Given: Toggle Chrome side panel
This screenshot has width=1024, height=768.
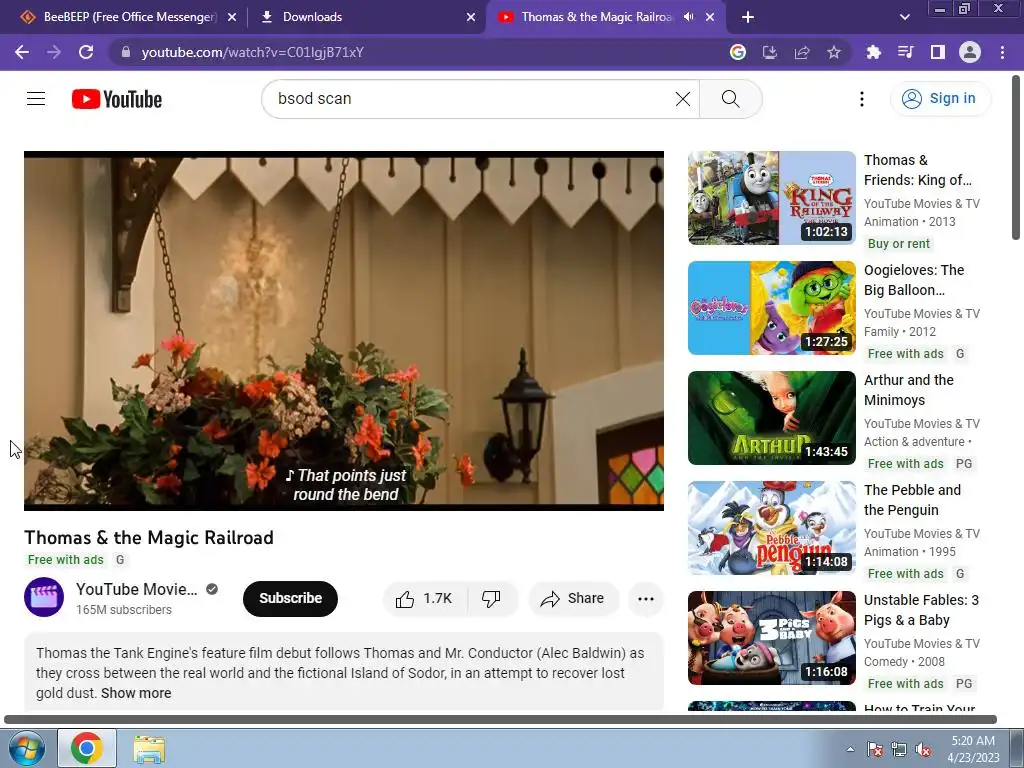Looking at the screenshot, I should [x=938, y=52].
